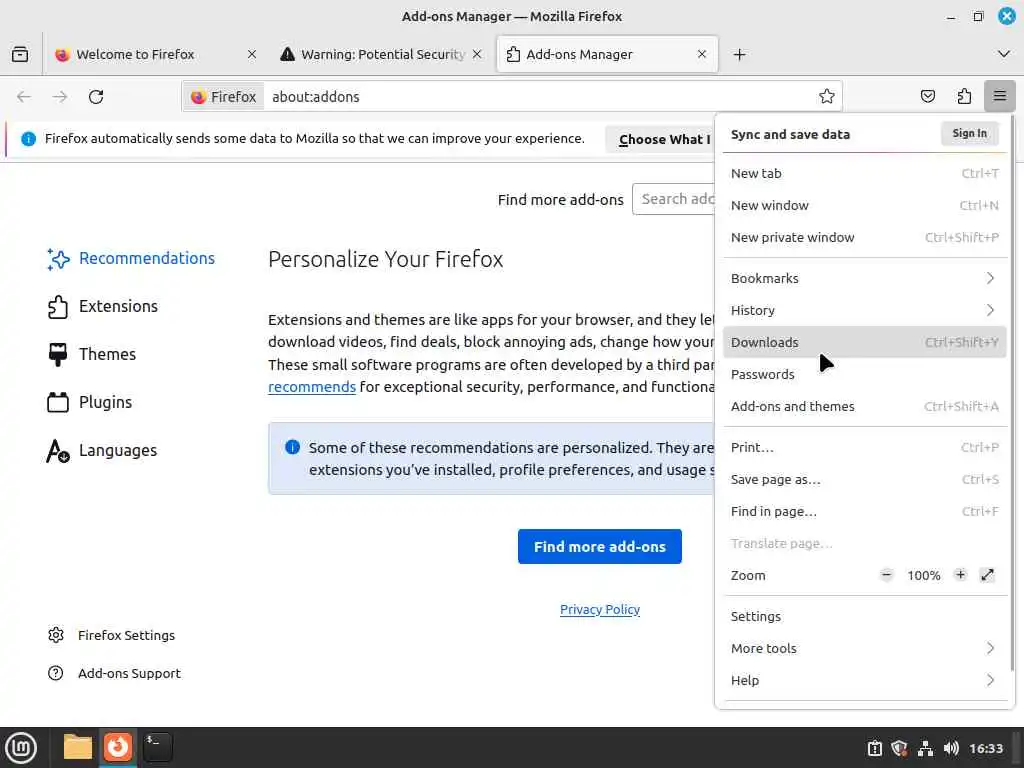Switch to Warning: Potential Security tab
This screenshot has width=1024, height=768.
click(x=382, y=54)
